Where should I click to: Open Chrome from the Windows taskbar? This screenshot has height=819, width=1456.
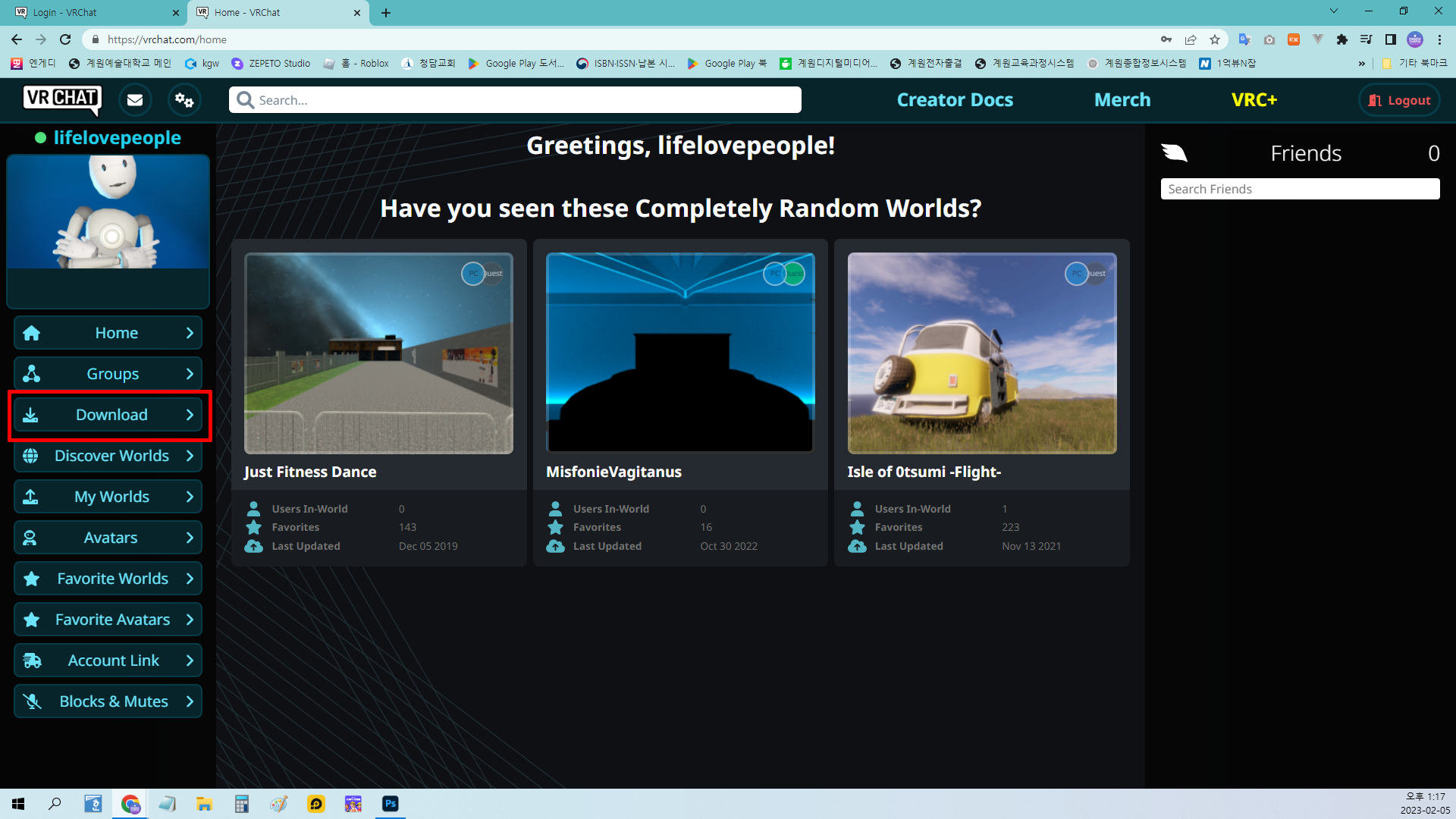(x=130, y=804)
